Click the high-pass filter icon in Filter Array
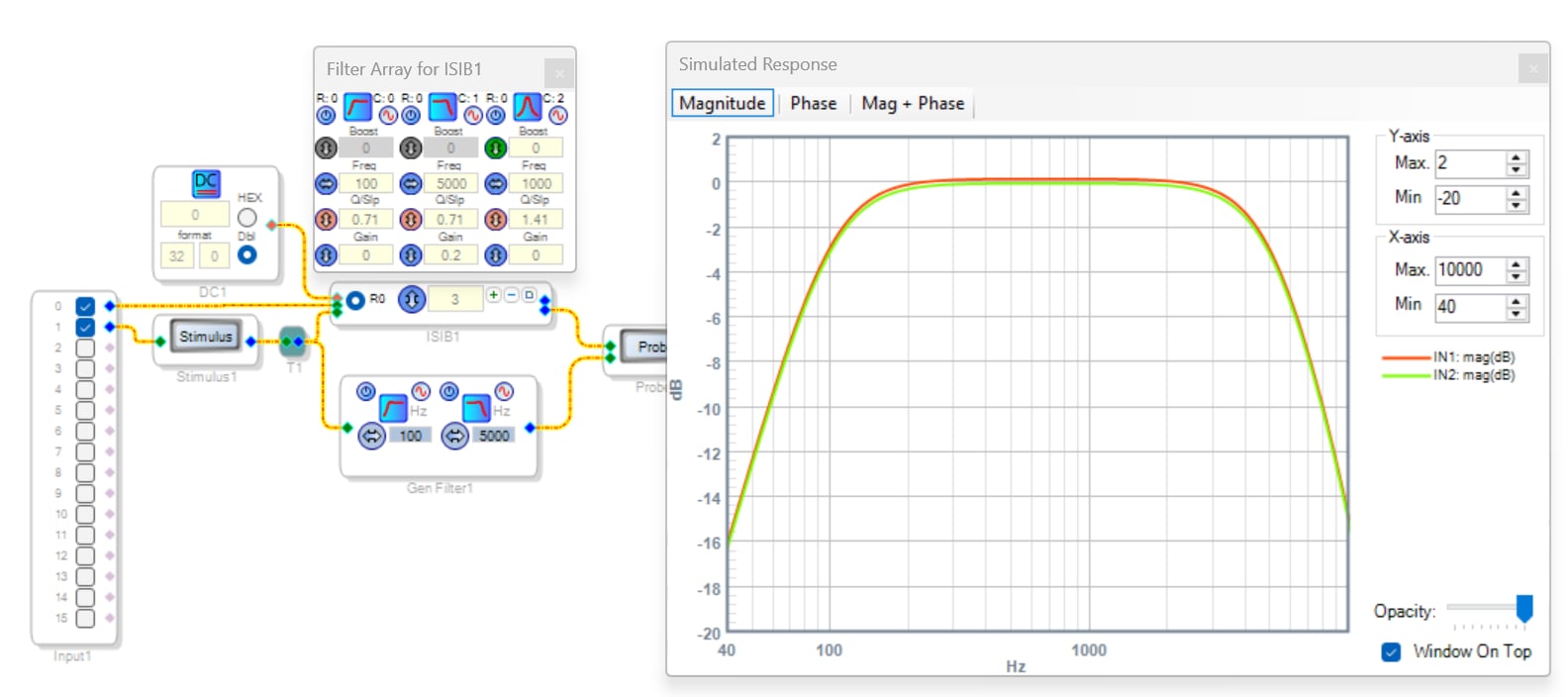The image size is (1568, 697). click(x=357, y=106)
